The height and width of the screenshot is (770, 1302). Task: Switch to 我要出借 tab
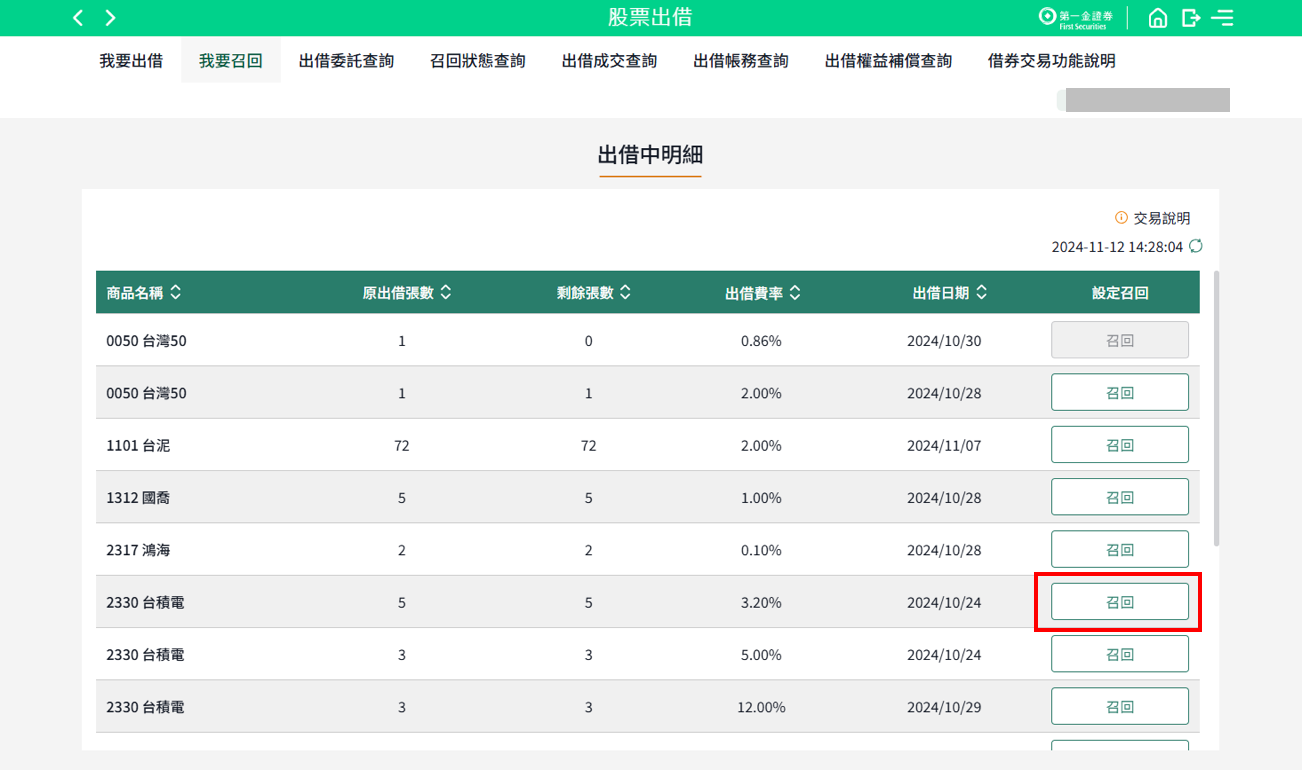point(131,61)
